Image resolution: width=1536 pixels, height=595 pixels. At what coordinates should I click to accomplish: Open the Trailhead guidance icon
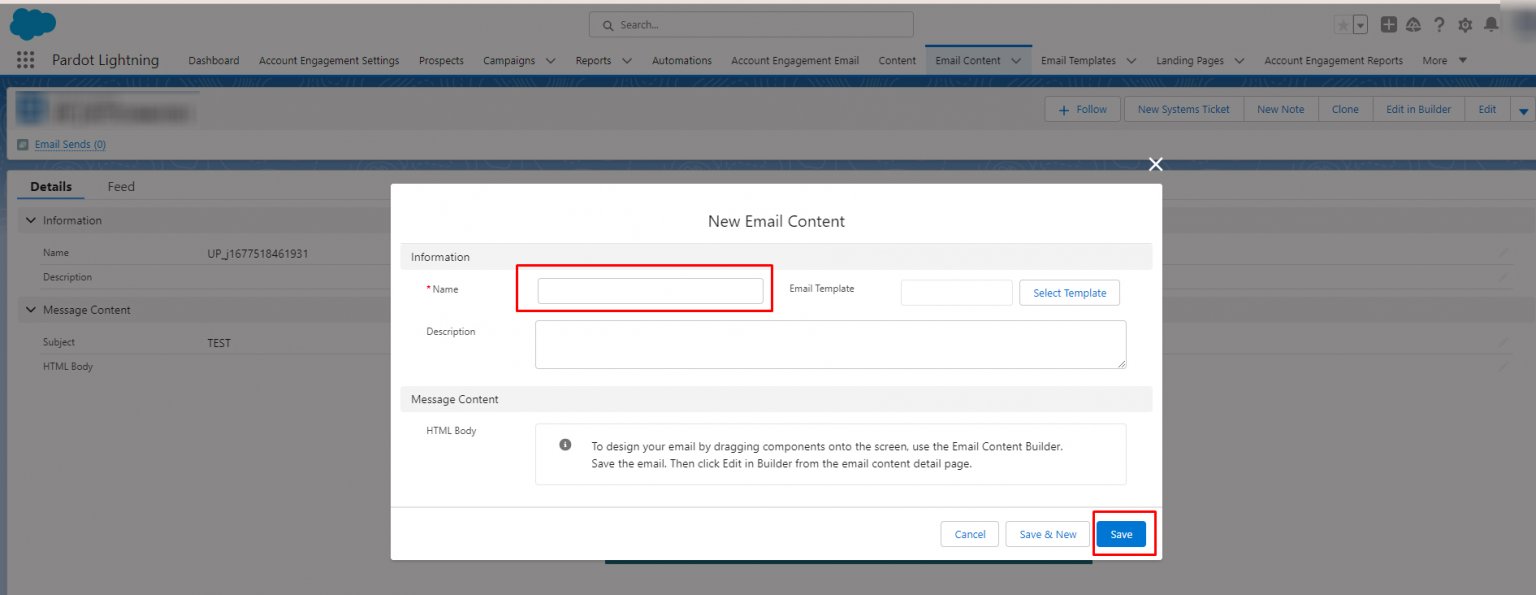tap(1413, 25)
